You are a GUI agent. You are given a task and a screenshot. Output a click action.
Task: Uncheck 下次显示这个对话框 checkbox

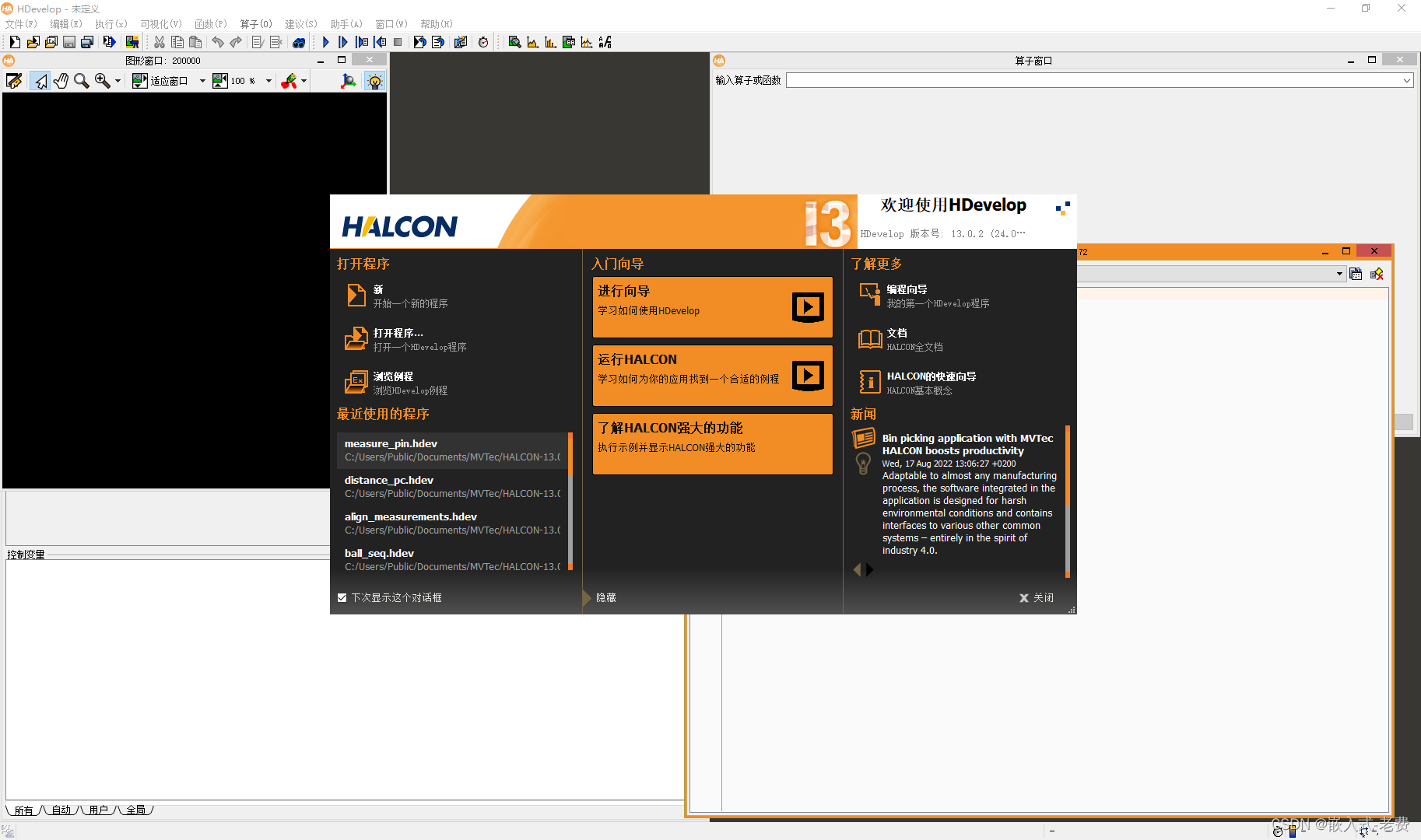click(342, 597)
